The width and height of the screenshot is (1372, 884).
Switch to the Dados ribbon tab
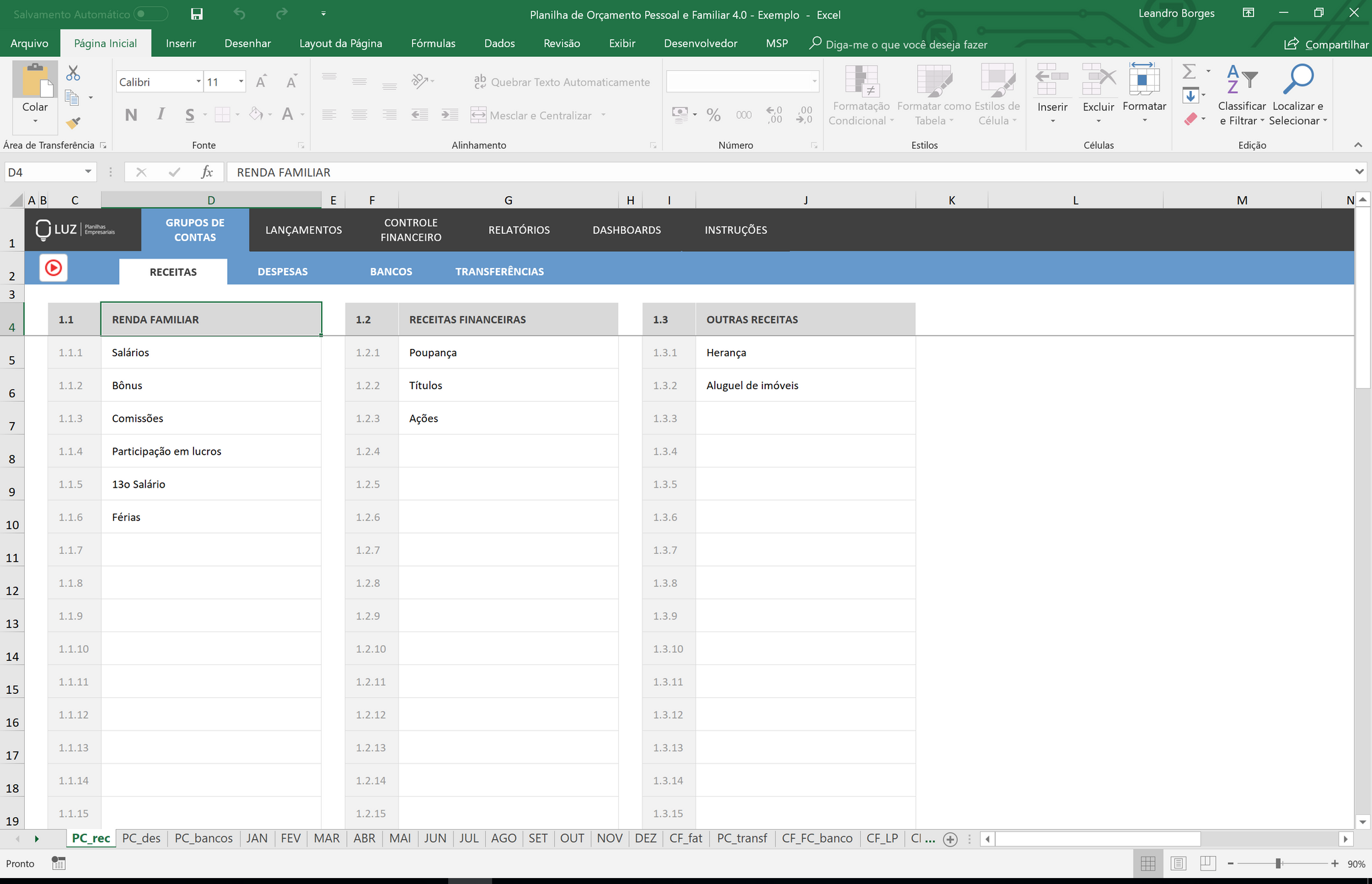coord(500,44)
